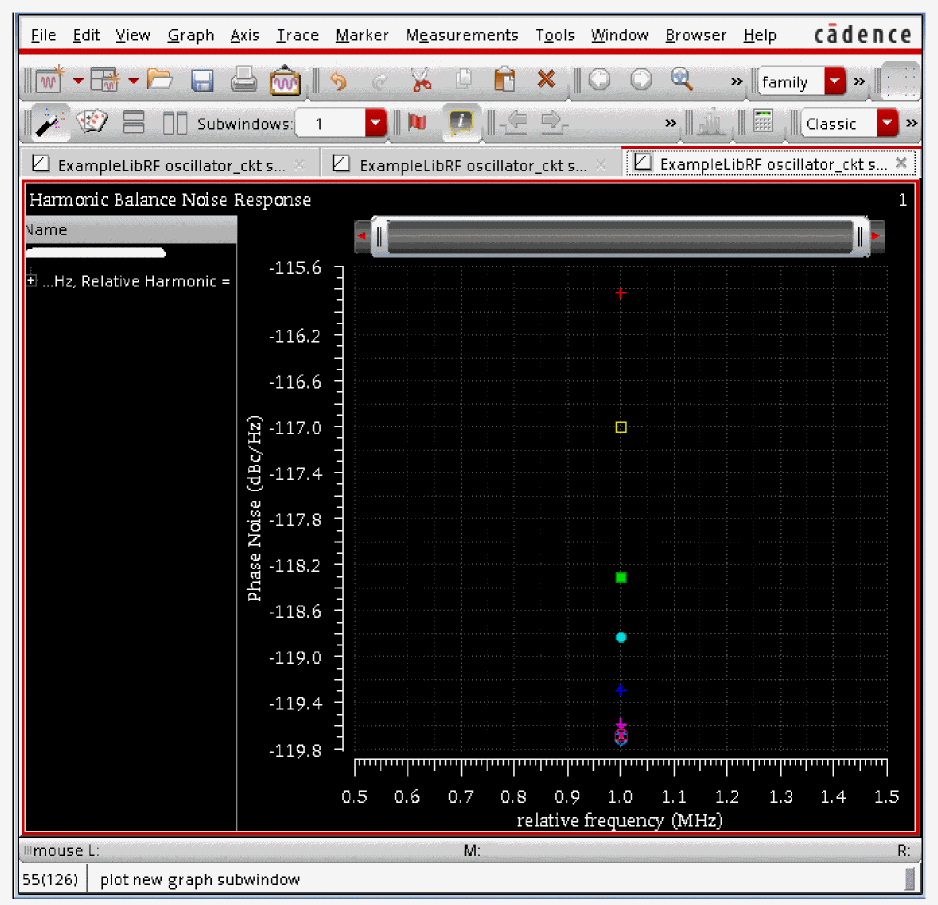The width and height of the screenshot is (938, 905).
Task: Open the Measurements menu
Action: pos(461,35)
